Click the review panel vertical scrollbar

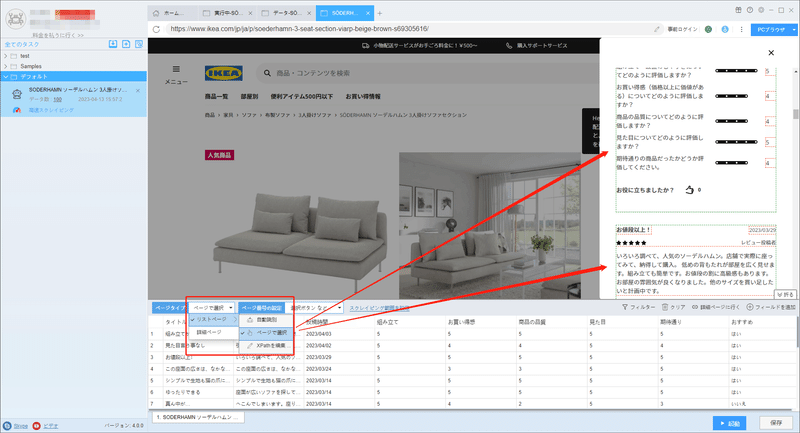[x=795, y=114]
